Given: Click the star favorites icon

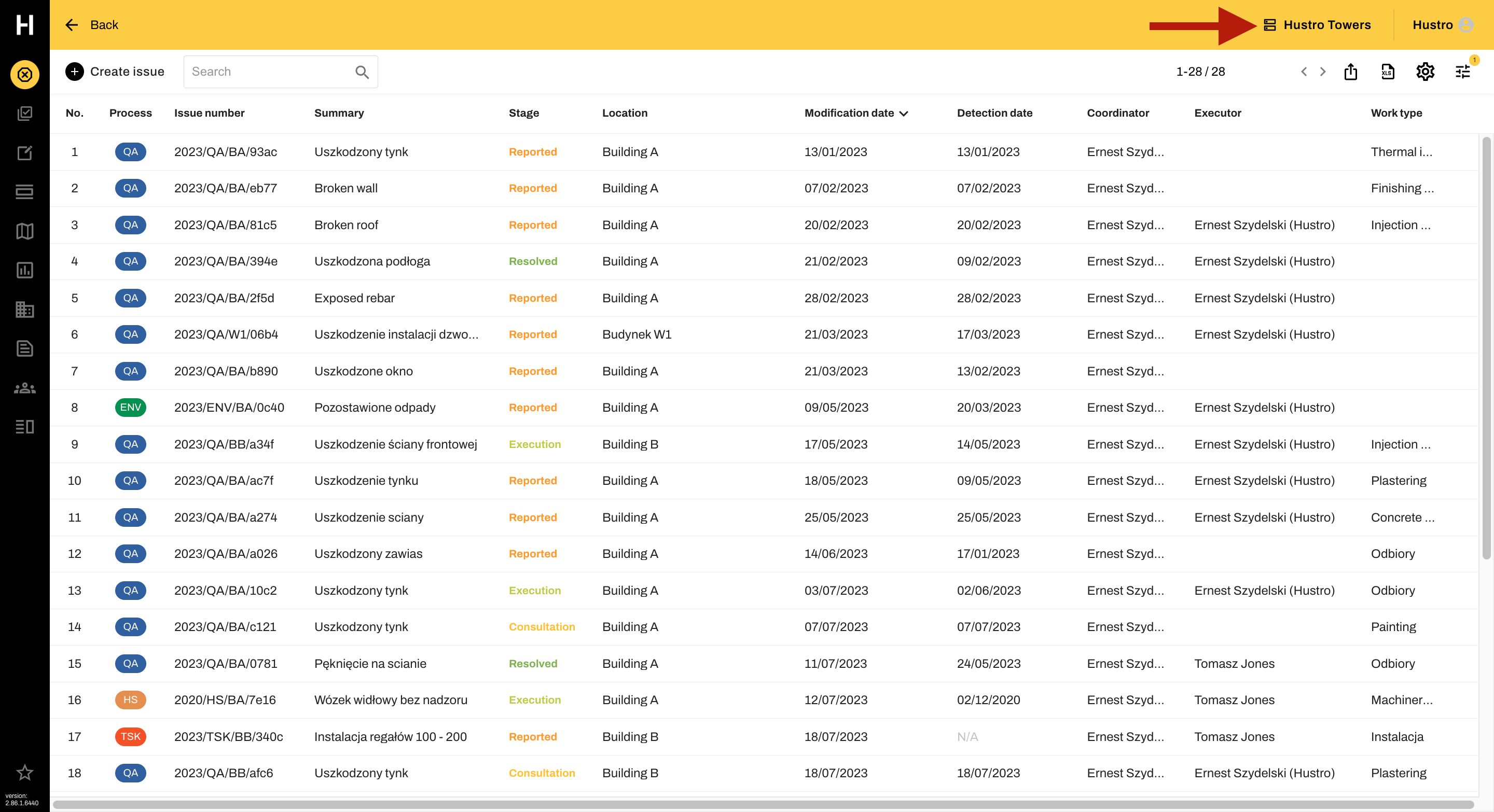Looking at the screenshot, I should pyautogui.click(x=24, y=772).
